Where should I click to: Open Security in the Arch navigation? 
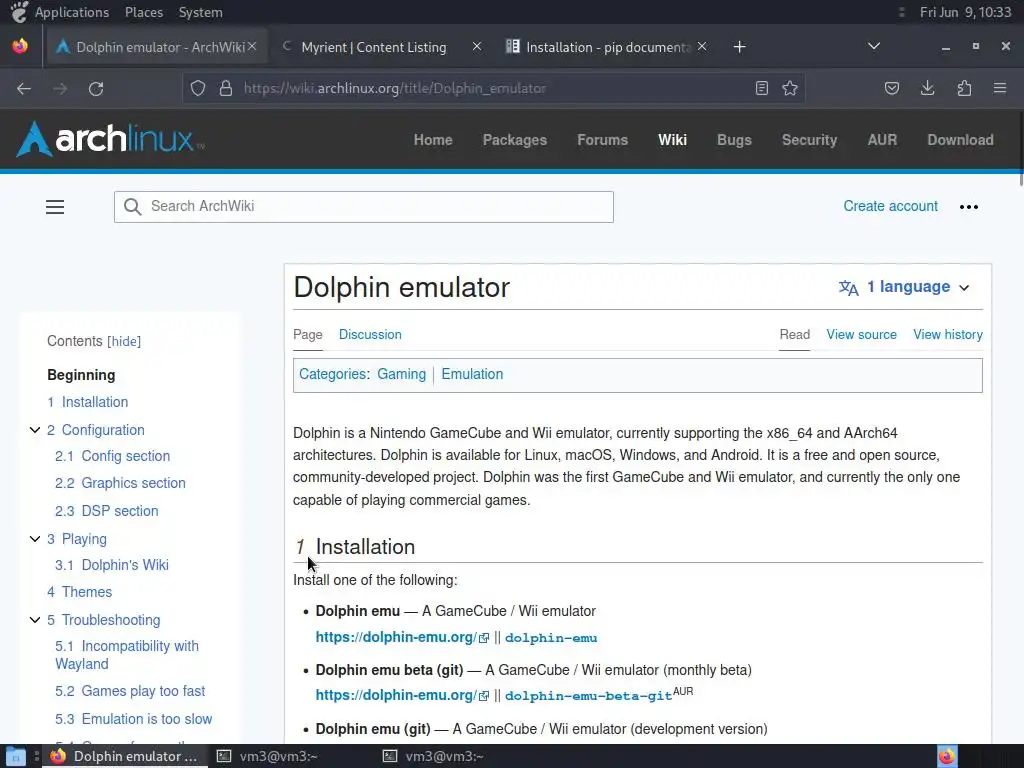809,140
